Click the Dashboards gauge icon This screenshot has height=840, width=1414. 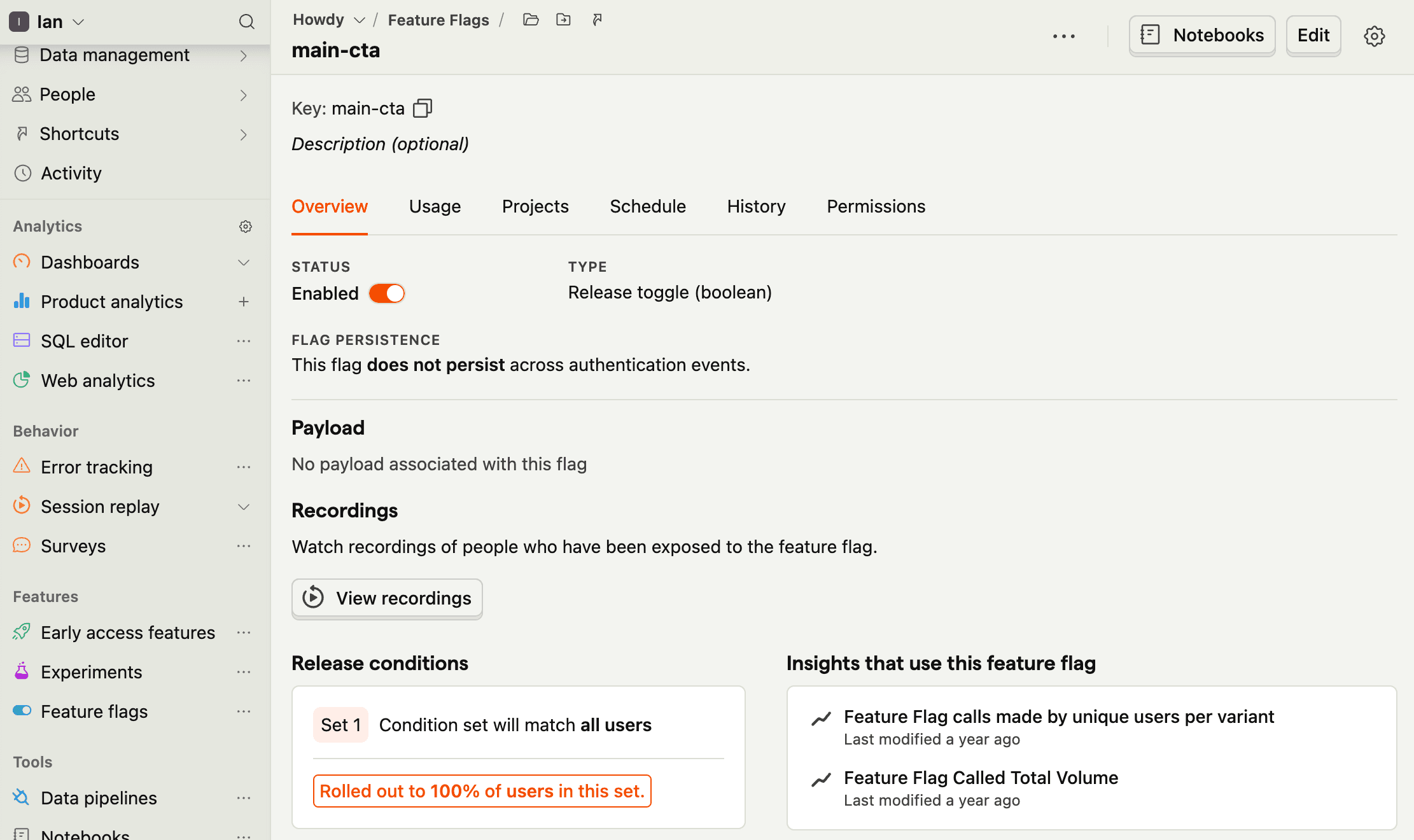(22, 262)
